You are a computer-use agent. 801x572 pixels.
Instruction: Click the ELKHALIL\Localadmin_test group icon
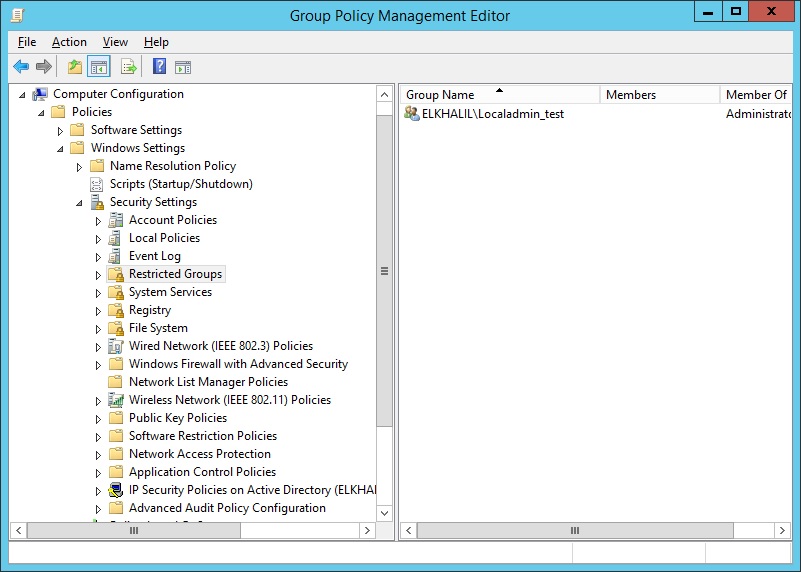click(412, 113)
